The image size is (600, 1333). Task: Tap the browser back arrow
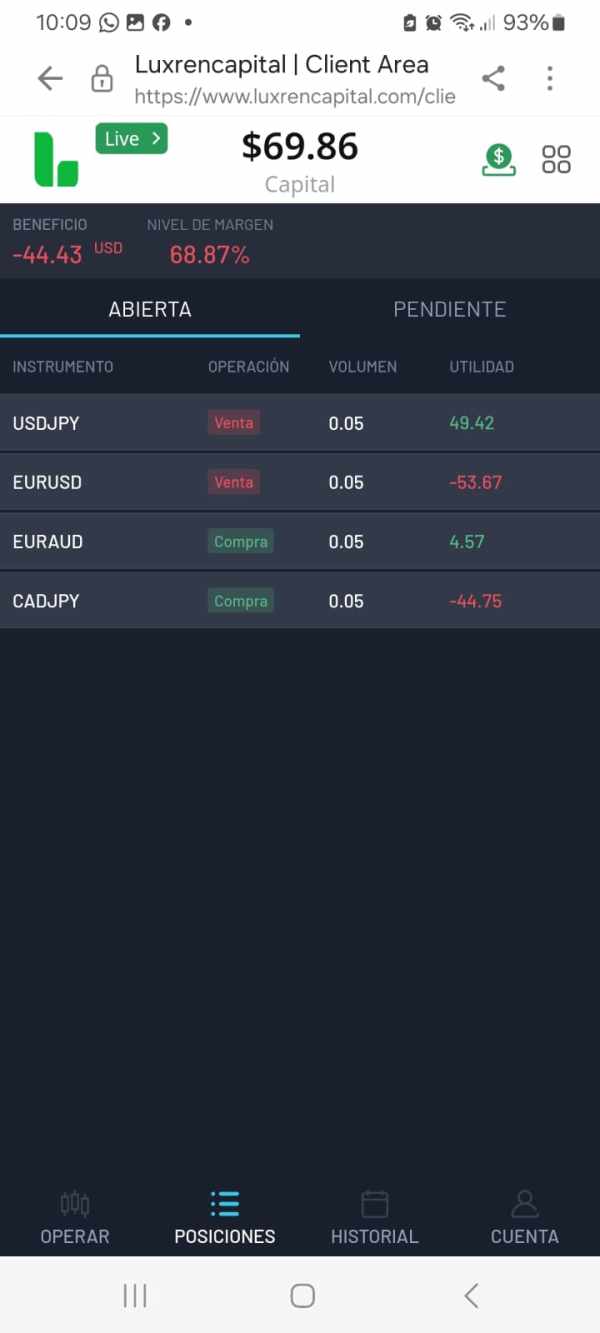(50, 79)
